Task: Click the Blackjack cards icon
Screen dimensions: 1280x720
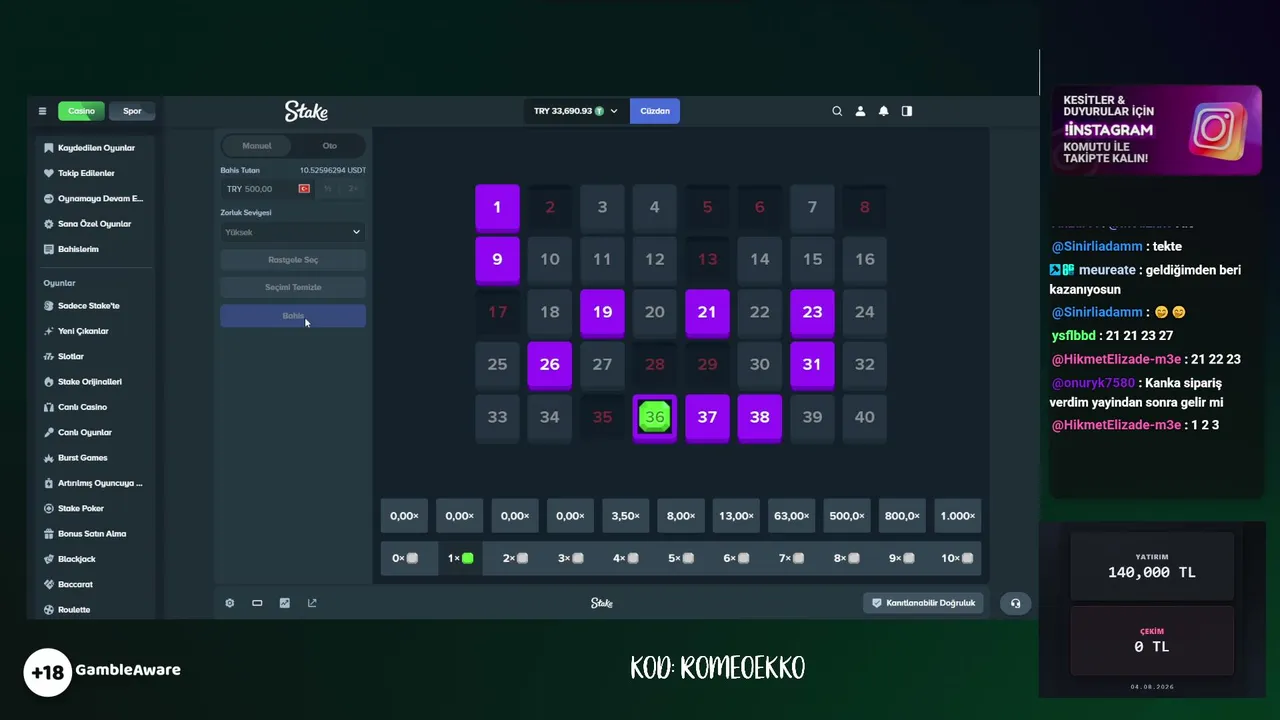Action: point(48,559)
